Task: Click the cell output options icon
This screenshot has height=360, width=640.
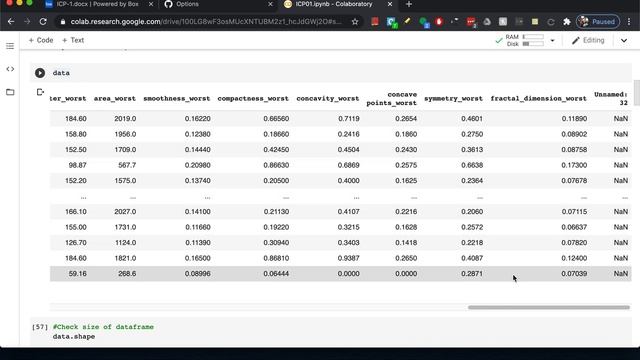Action: 40,92
